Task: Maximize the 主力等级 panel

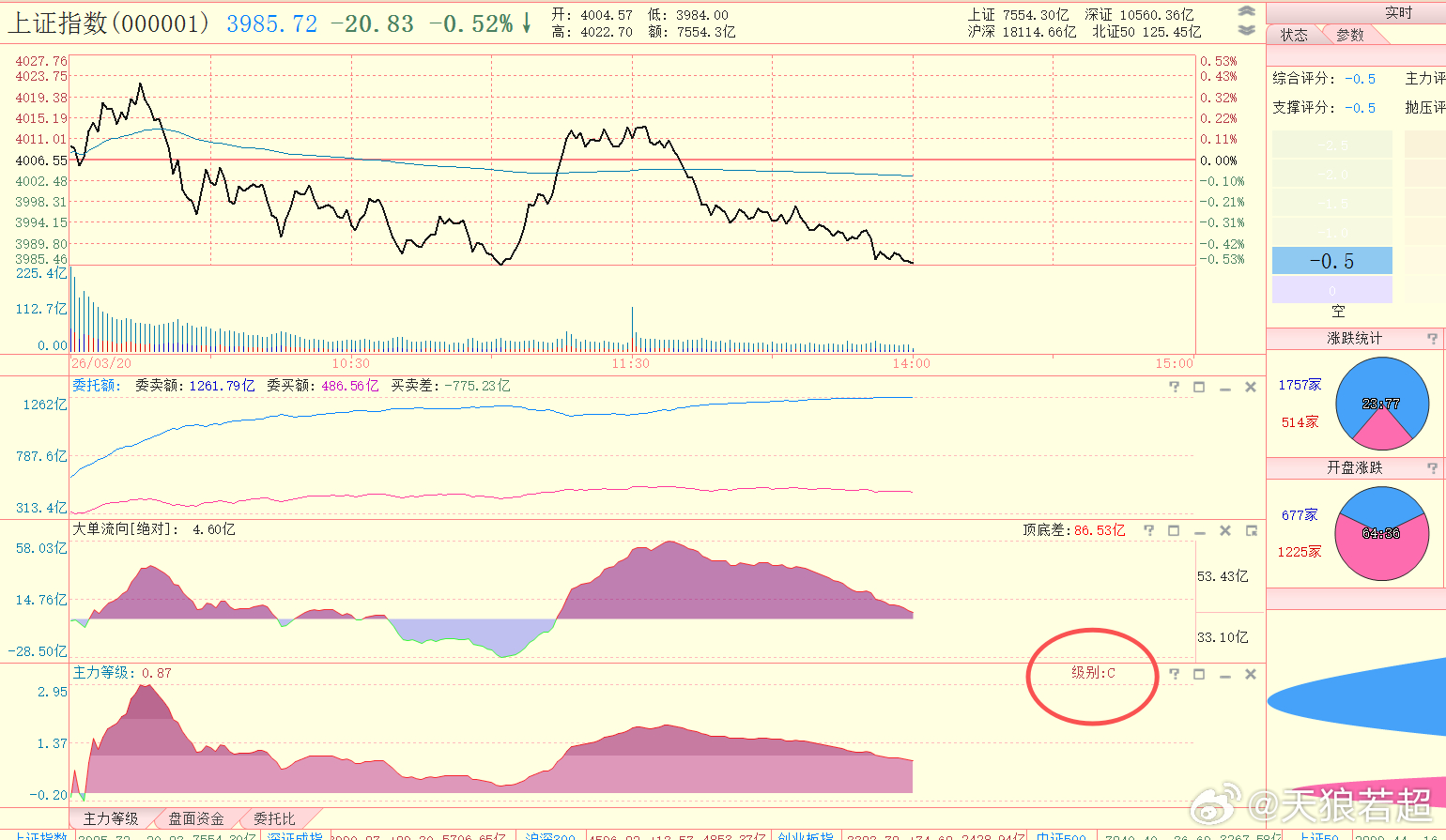Action: [1199, 674]
